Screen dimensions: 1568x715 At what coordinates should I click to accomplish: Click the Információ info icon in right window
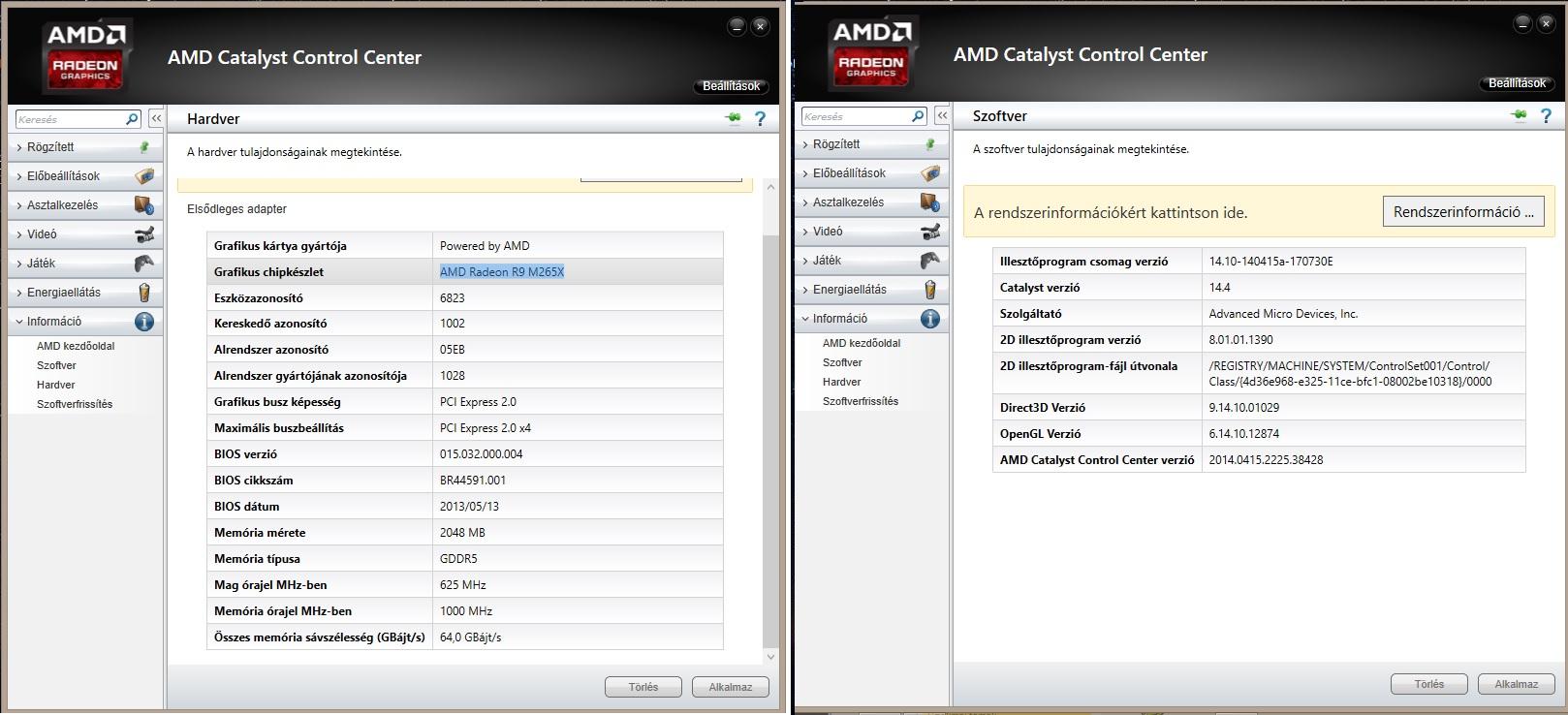click(x=930, y=319)
